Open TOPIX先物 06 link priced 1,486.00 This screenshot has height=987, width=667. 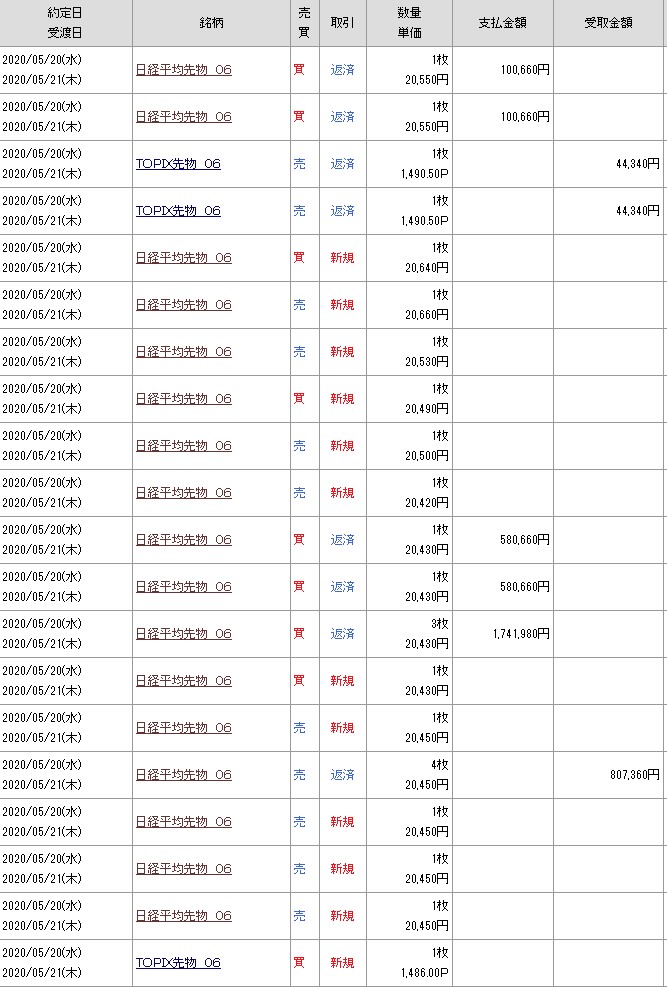coord(178,963)
